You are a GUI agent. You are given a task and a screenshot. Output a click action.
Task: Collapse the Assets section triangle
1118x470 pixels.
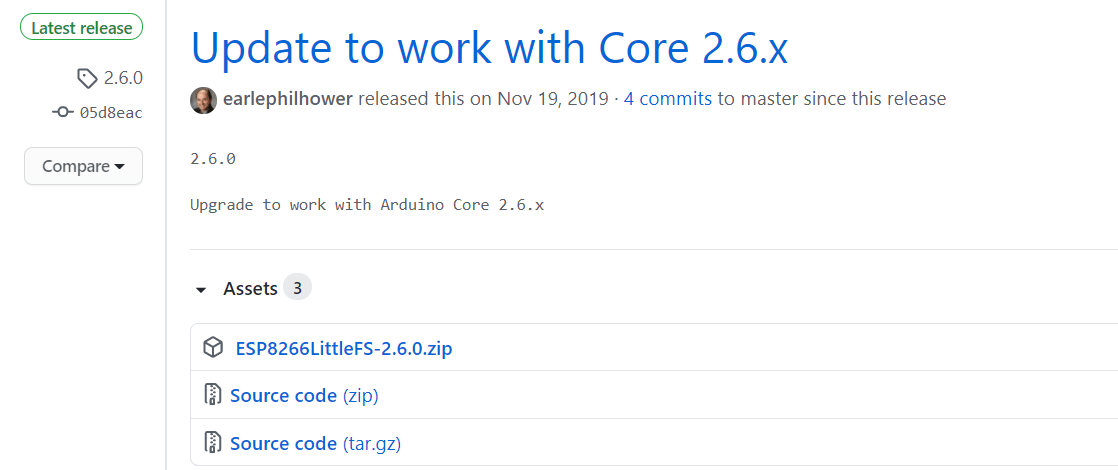pyautogui.click(x=201, y=290)
